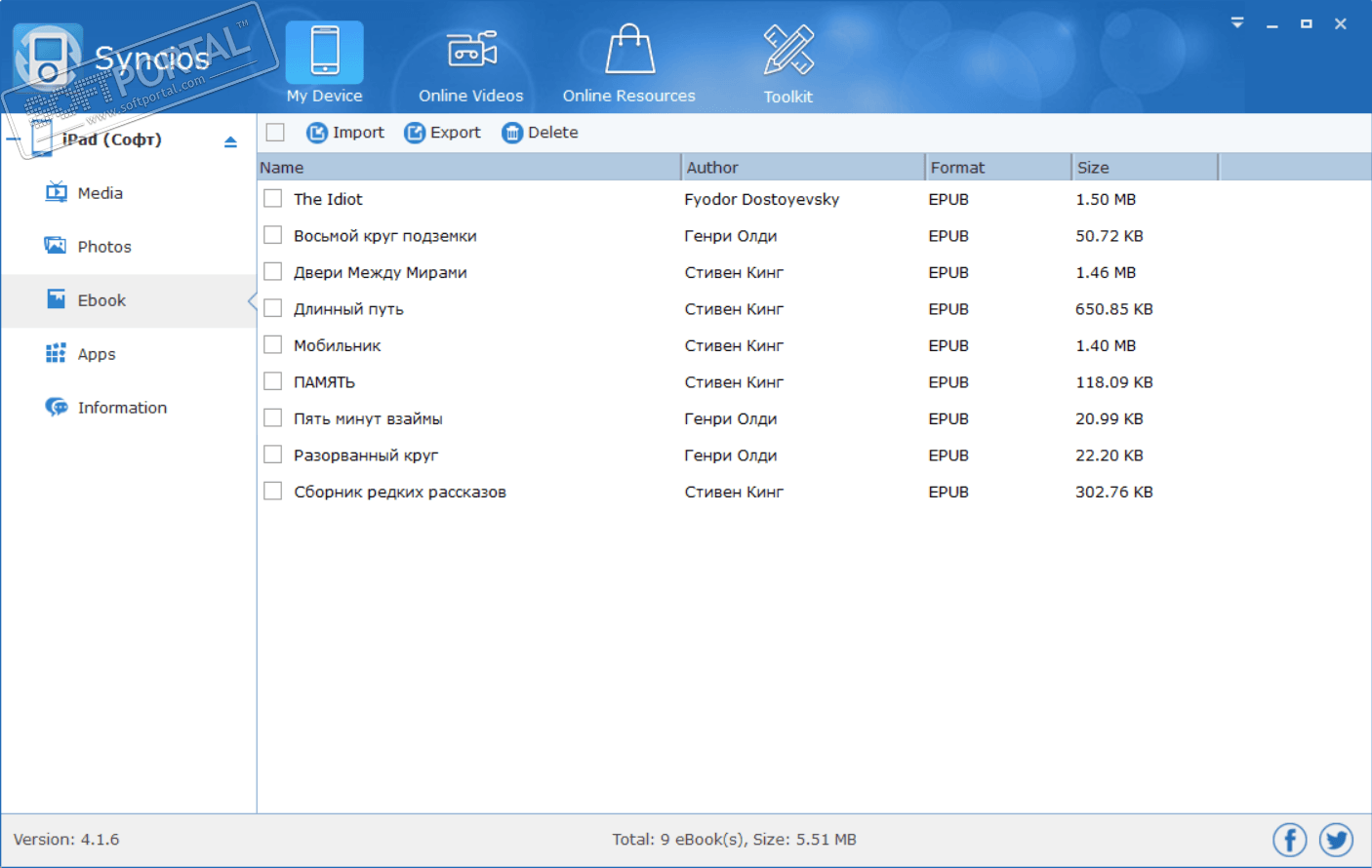Select the title Восьмой круг подземки

[x=385, y=236]
